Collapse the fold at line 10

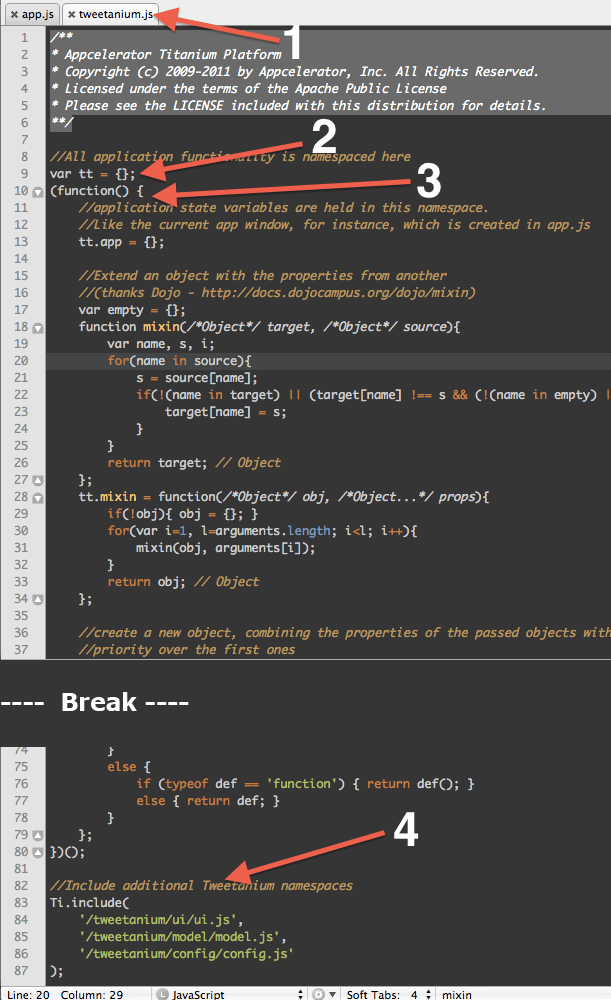pyautogui.click(x=38, y=192)
